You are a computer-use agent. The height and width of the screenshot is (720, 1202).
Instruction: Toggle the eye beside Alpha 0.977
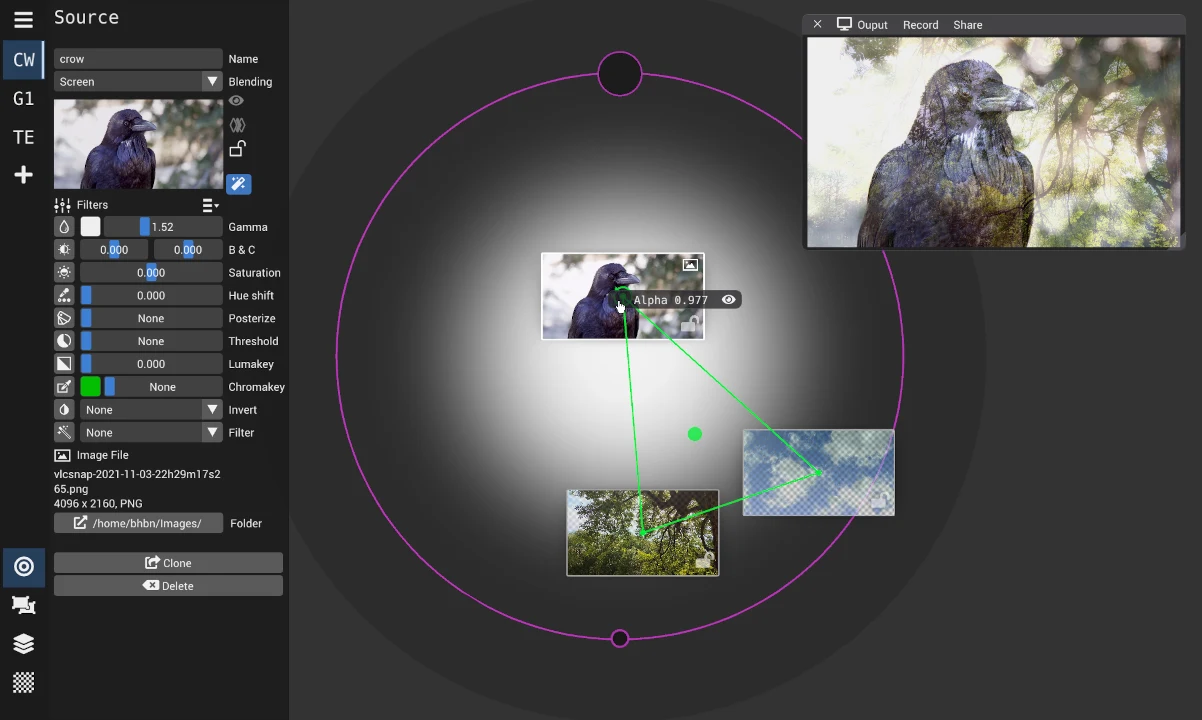(729, 300)
